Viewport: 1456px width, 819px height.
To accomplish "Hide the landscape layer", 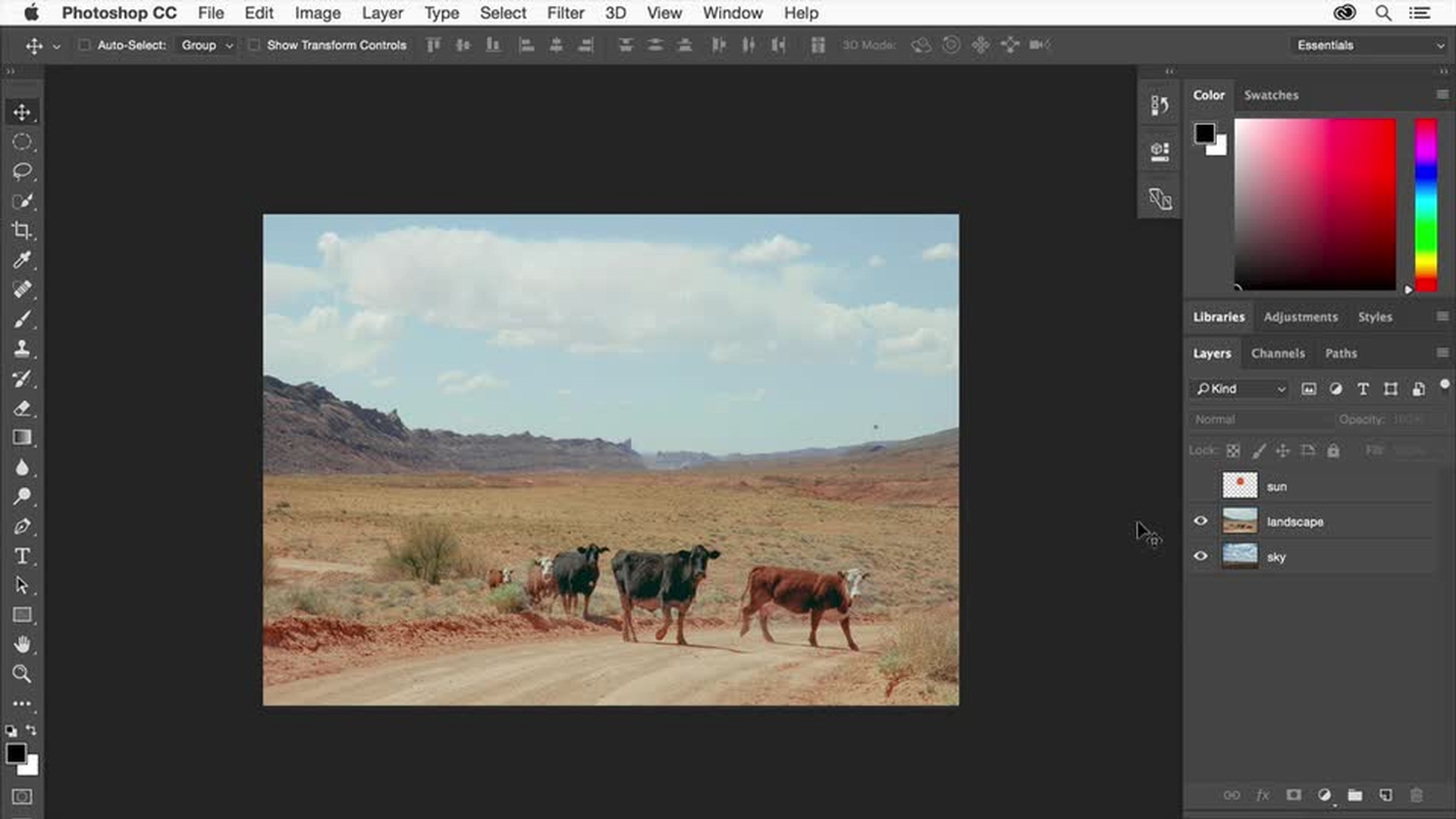I will (x=1200, y=521).
